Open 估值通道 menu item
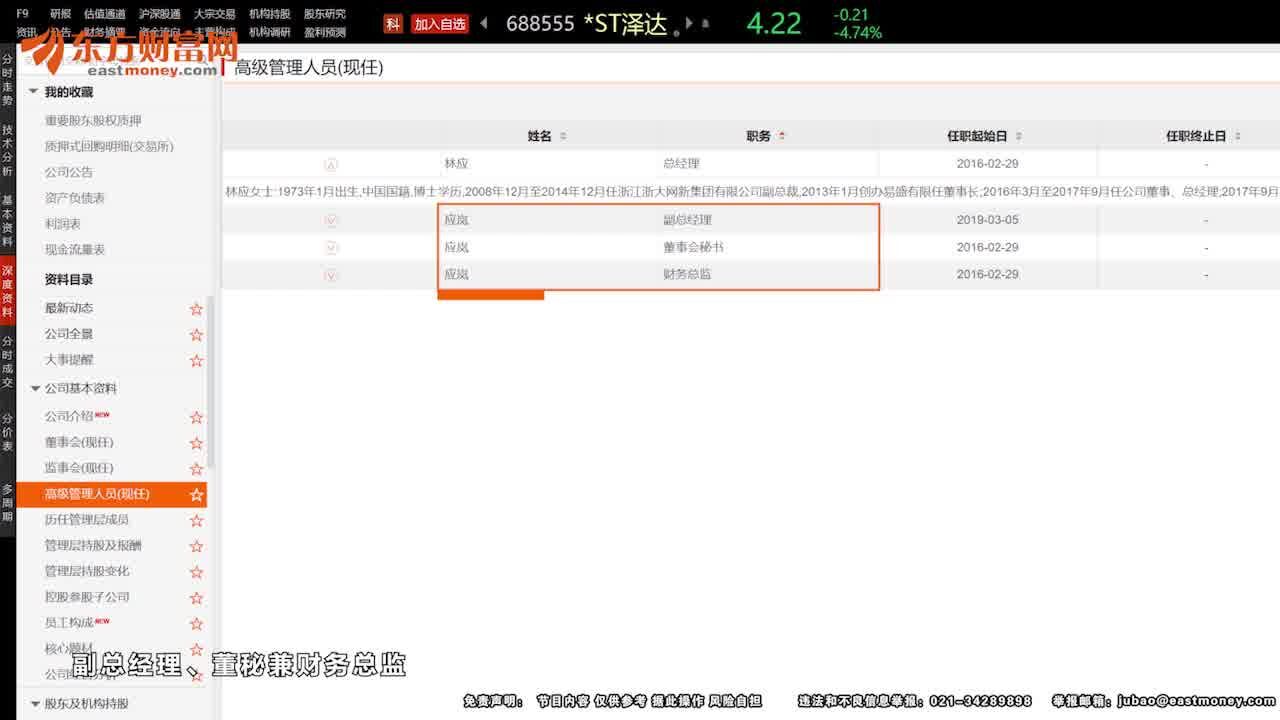Screen dimensions: 1280x720 click(105, 14)
